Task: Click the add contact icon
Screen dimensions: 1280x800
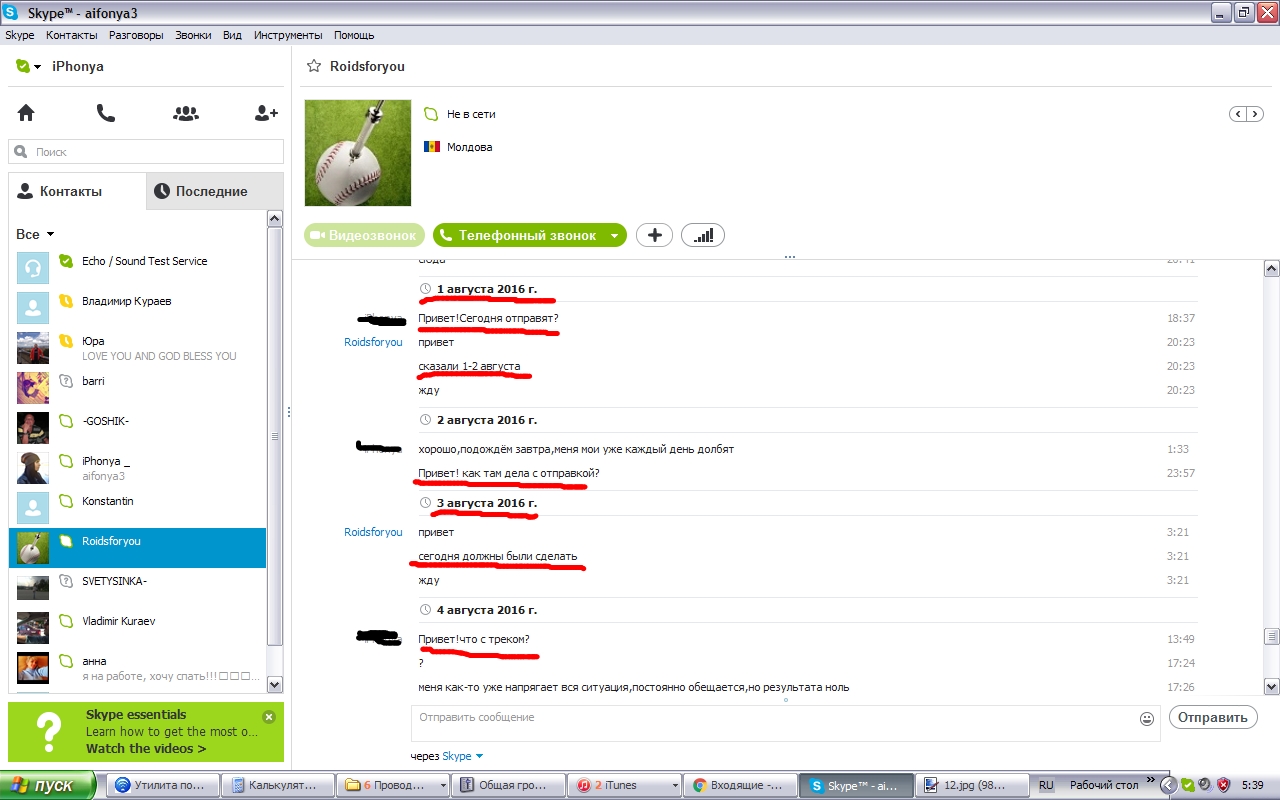Action: point(266,113)
